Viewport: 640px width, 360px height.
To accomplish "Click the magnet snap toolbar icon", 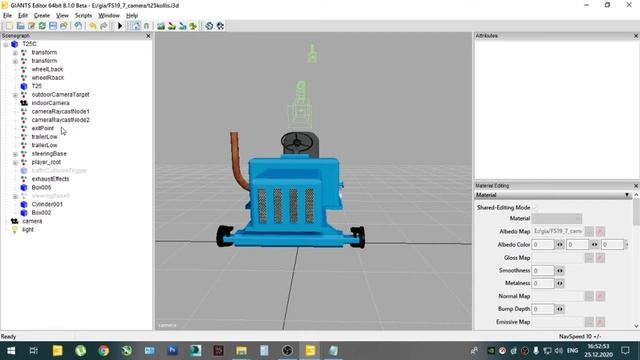I will pyautogui.click(x=146, y=26).
